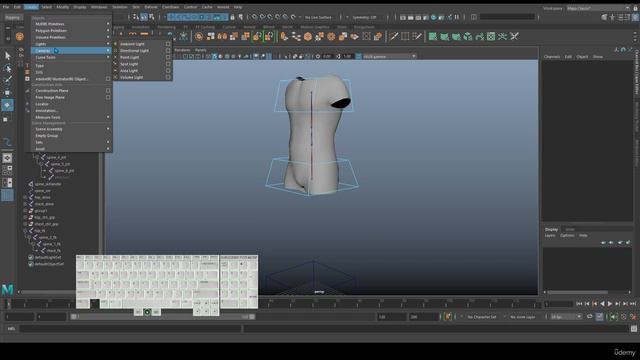Click the Play backwards button
This screenshot has width=640, height=360.
coord(602,304)
